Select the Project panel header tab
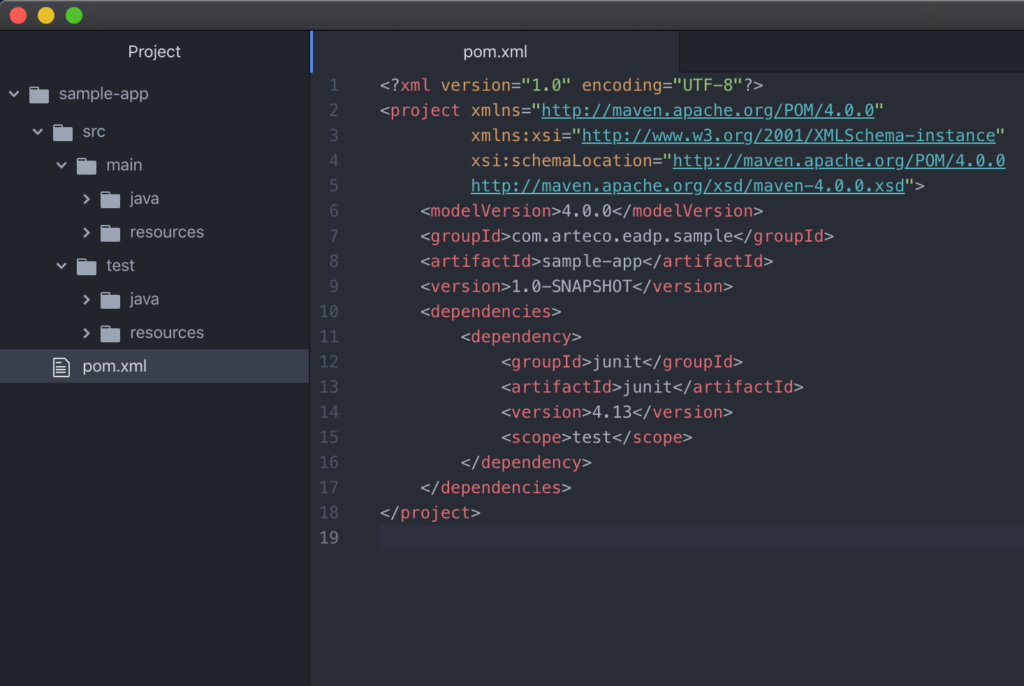The height and width of the screenshot is (686, 1024). (x=155, y=52)
